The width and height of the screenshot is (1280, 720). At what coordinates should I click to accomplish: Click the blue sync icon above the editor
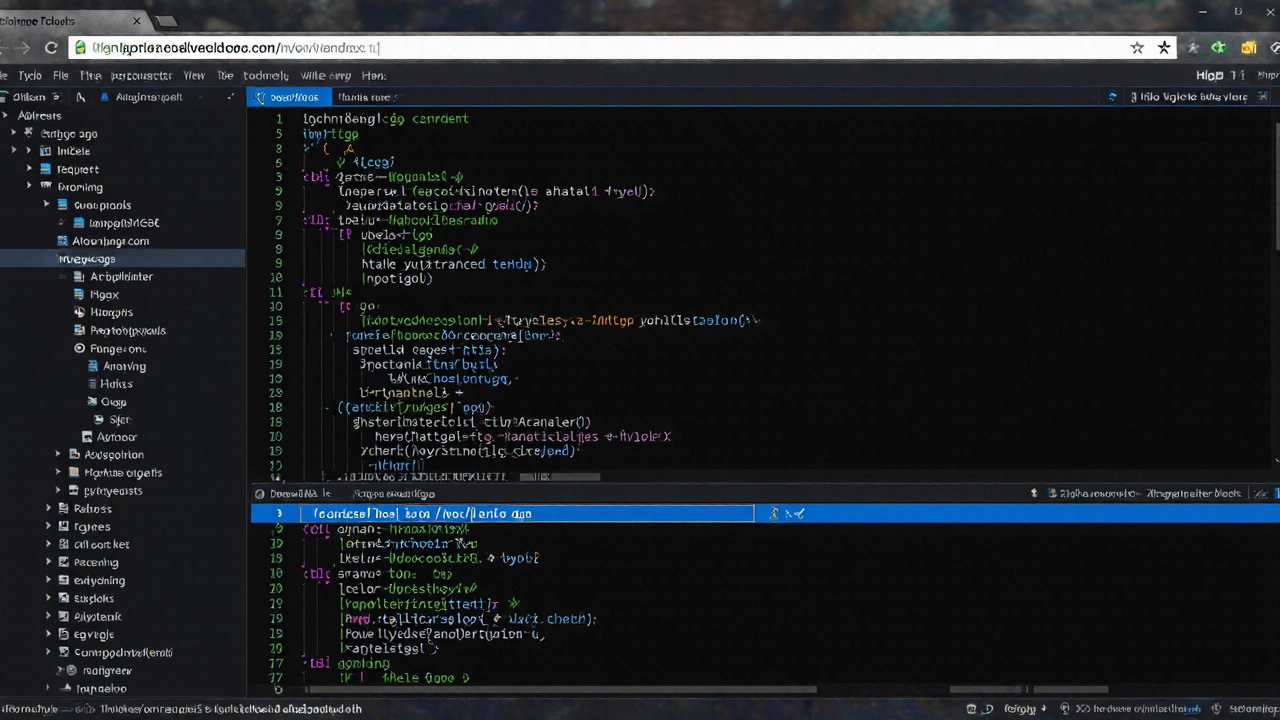pos(1112,97)
